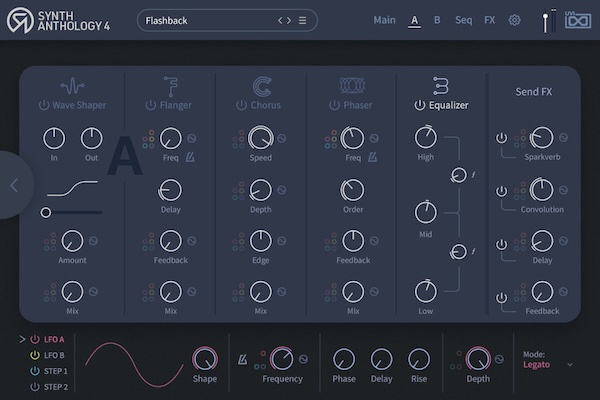The height and width of the screenshot is (400, 600).
Task: Select STEP 2 modulator
Action: click(x=56, y=387)
